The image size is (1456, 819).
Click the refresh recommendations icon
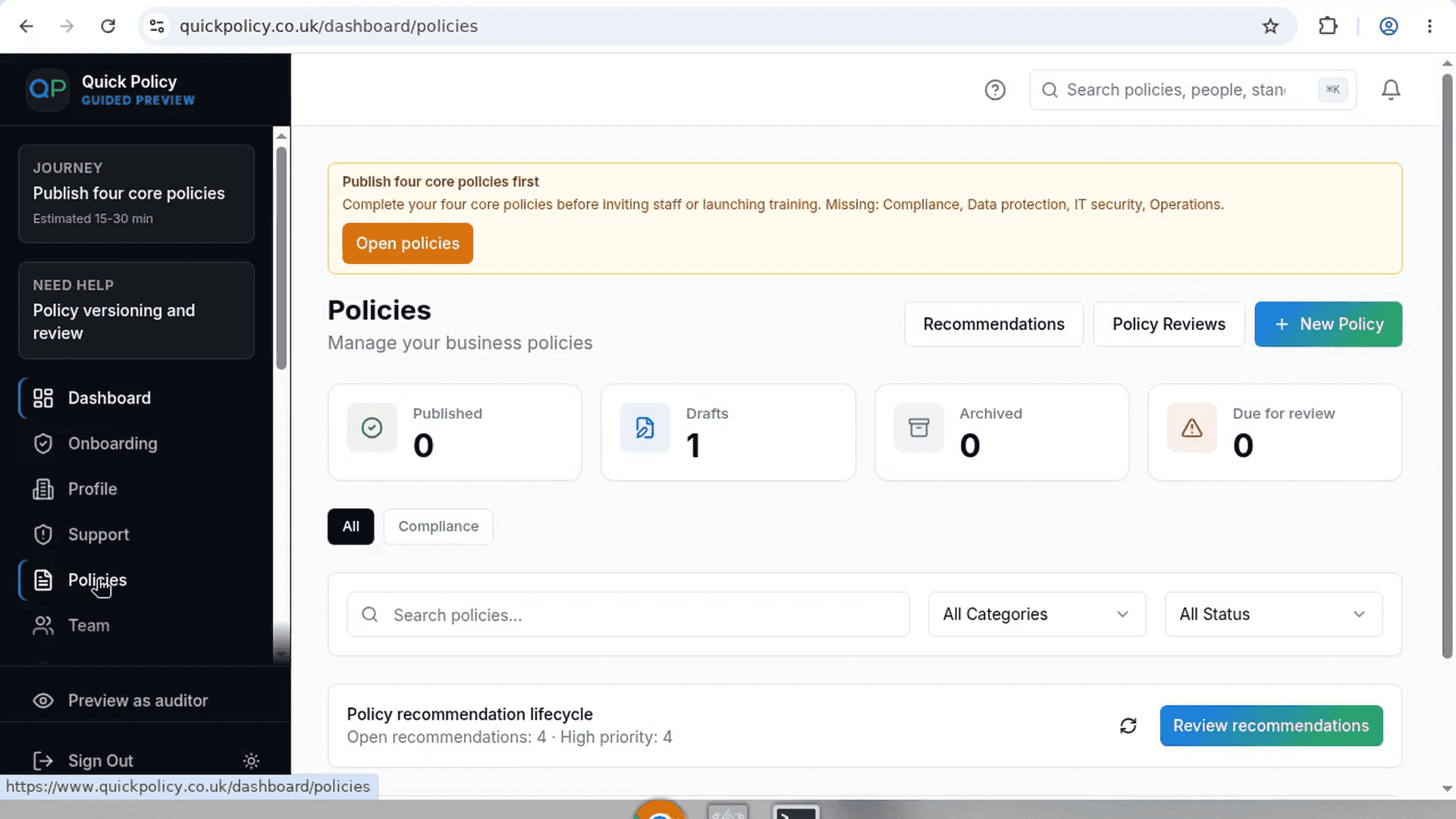click(1128, 726)
